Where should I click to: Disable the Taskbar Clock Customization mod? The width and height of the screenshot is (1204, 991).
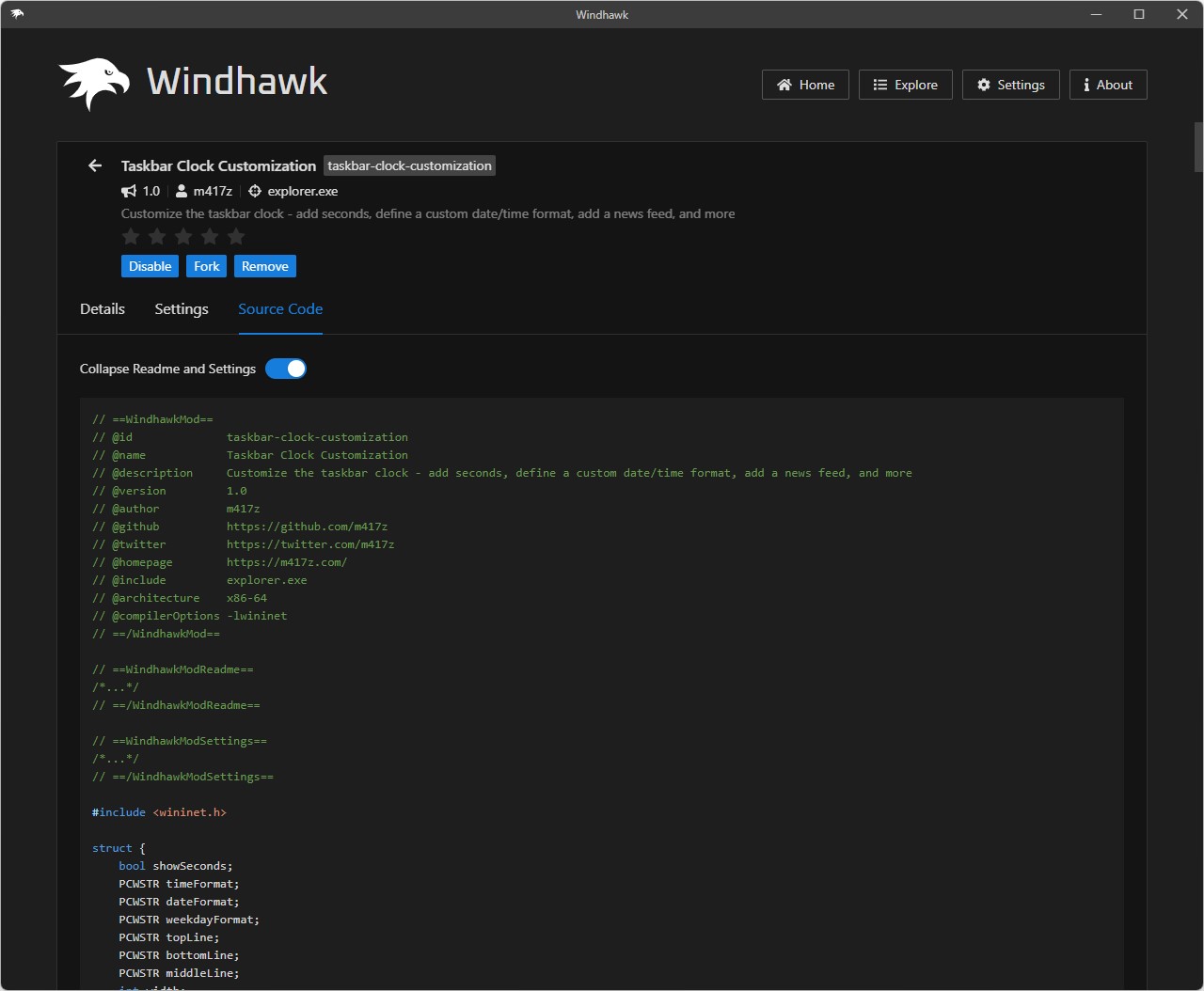(x=150, y=266)
